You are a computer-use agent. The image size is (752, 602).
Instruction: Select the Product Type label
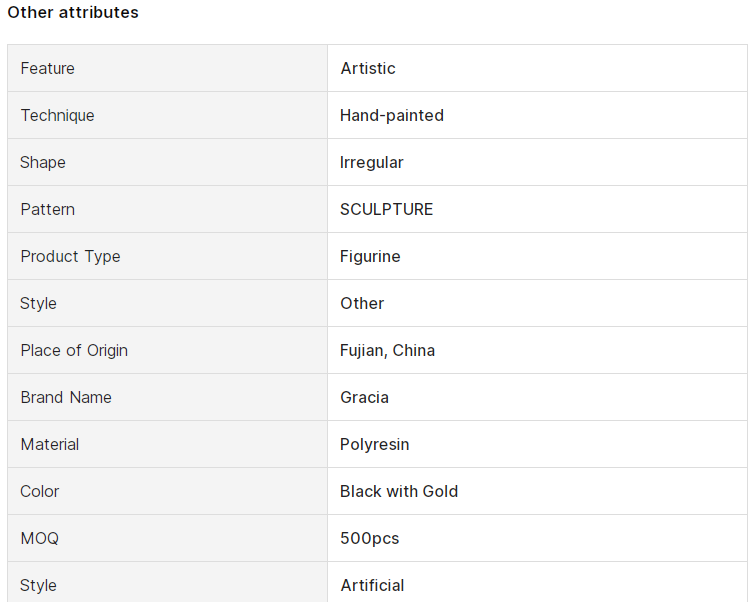click(x=70, y=257)
